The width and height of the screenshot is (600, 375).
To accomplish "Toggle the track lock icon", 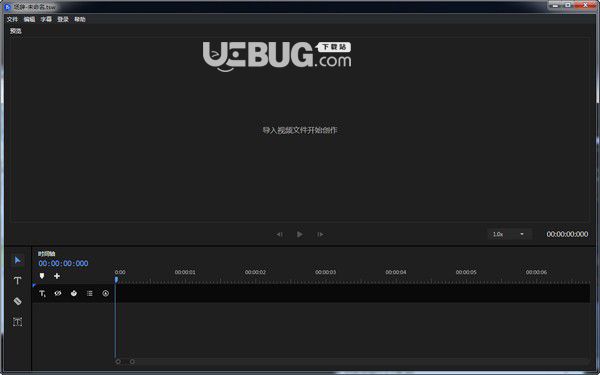I will pos(74,293).
